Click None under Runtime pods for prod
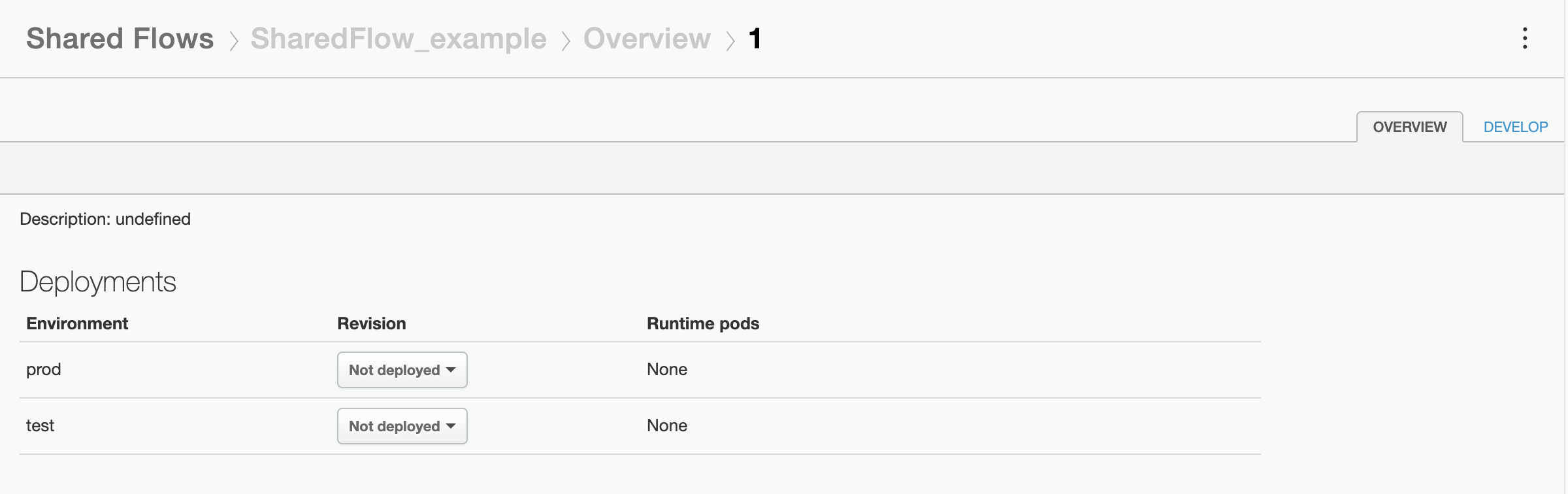1568x494 pixels. click(666, 369)
